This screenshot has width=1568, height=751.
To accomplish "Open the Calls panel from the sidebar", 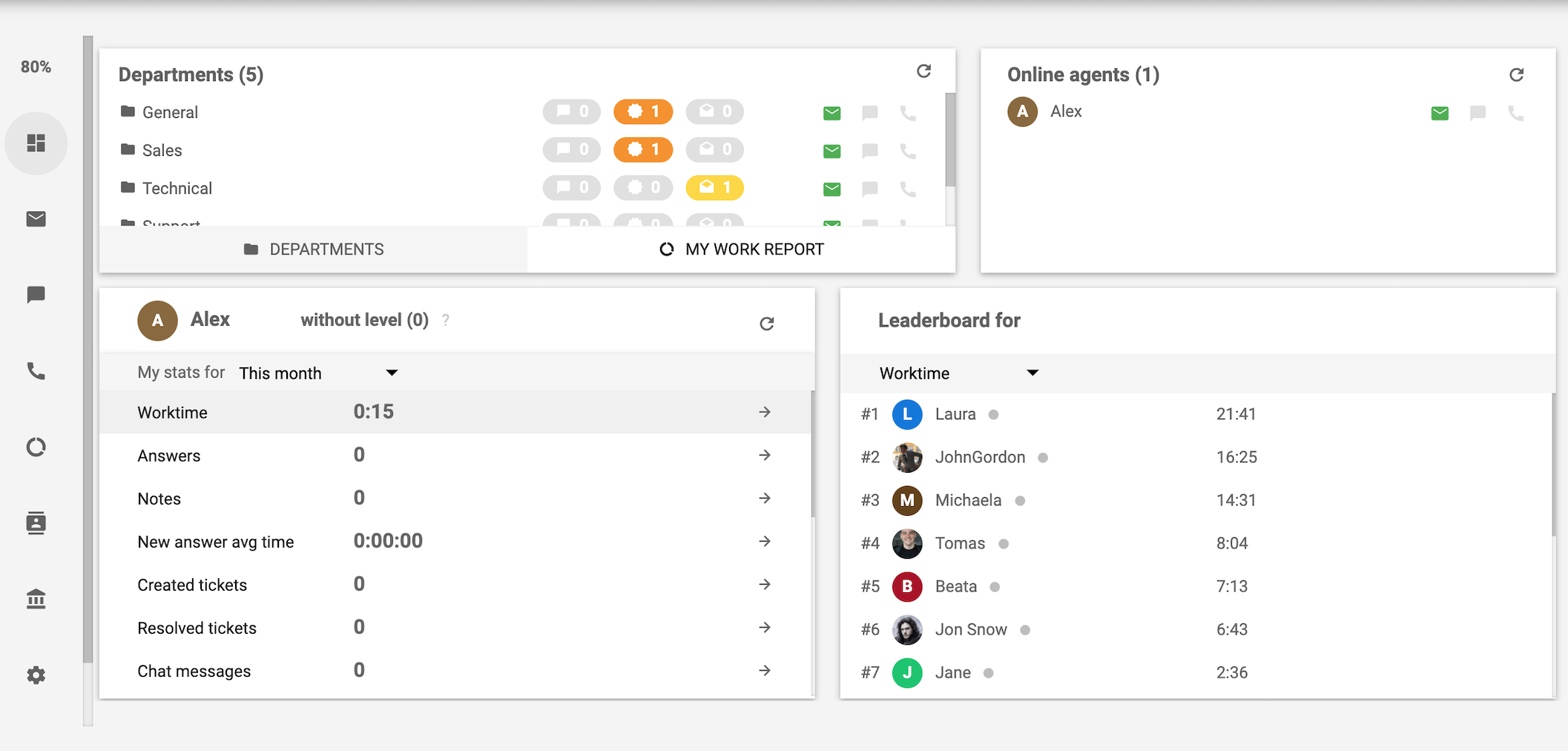I will [36, 372].
